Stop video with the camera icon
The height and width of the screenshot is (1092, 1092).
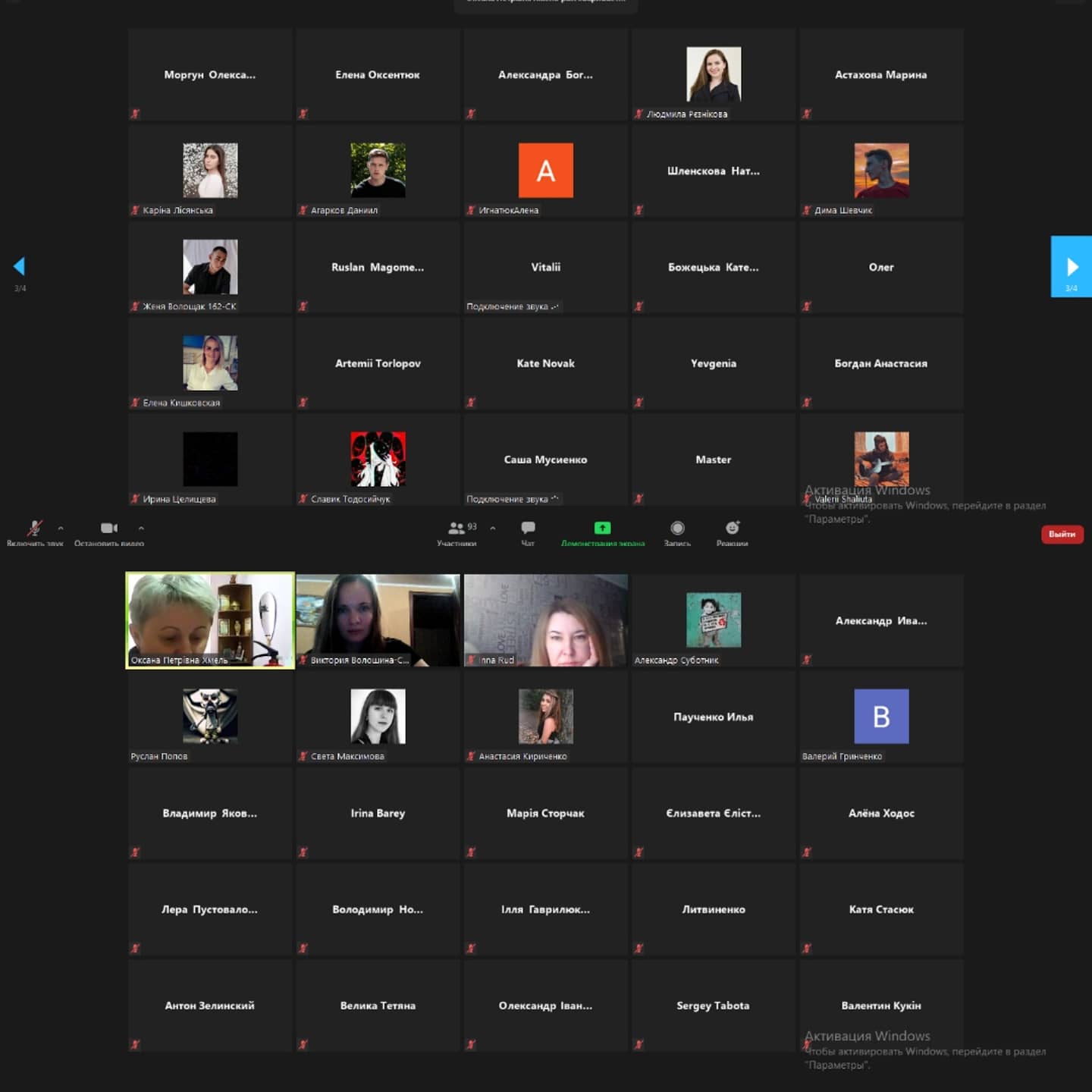coord(108,529)
